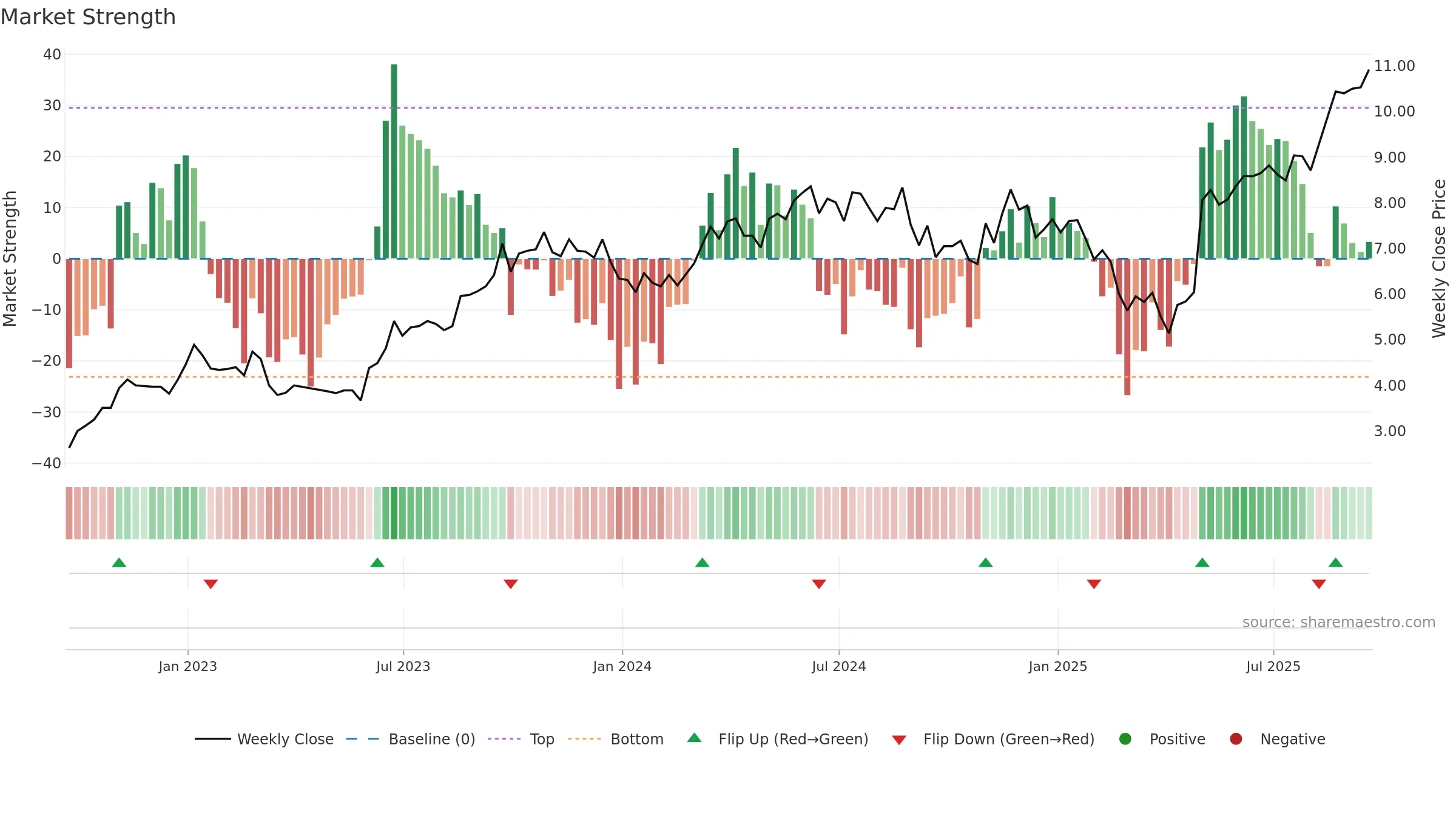Toggle the Weekly Close legend entry
Screen dimensions: 1456x819
click(265, 739)
